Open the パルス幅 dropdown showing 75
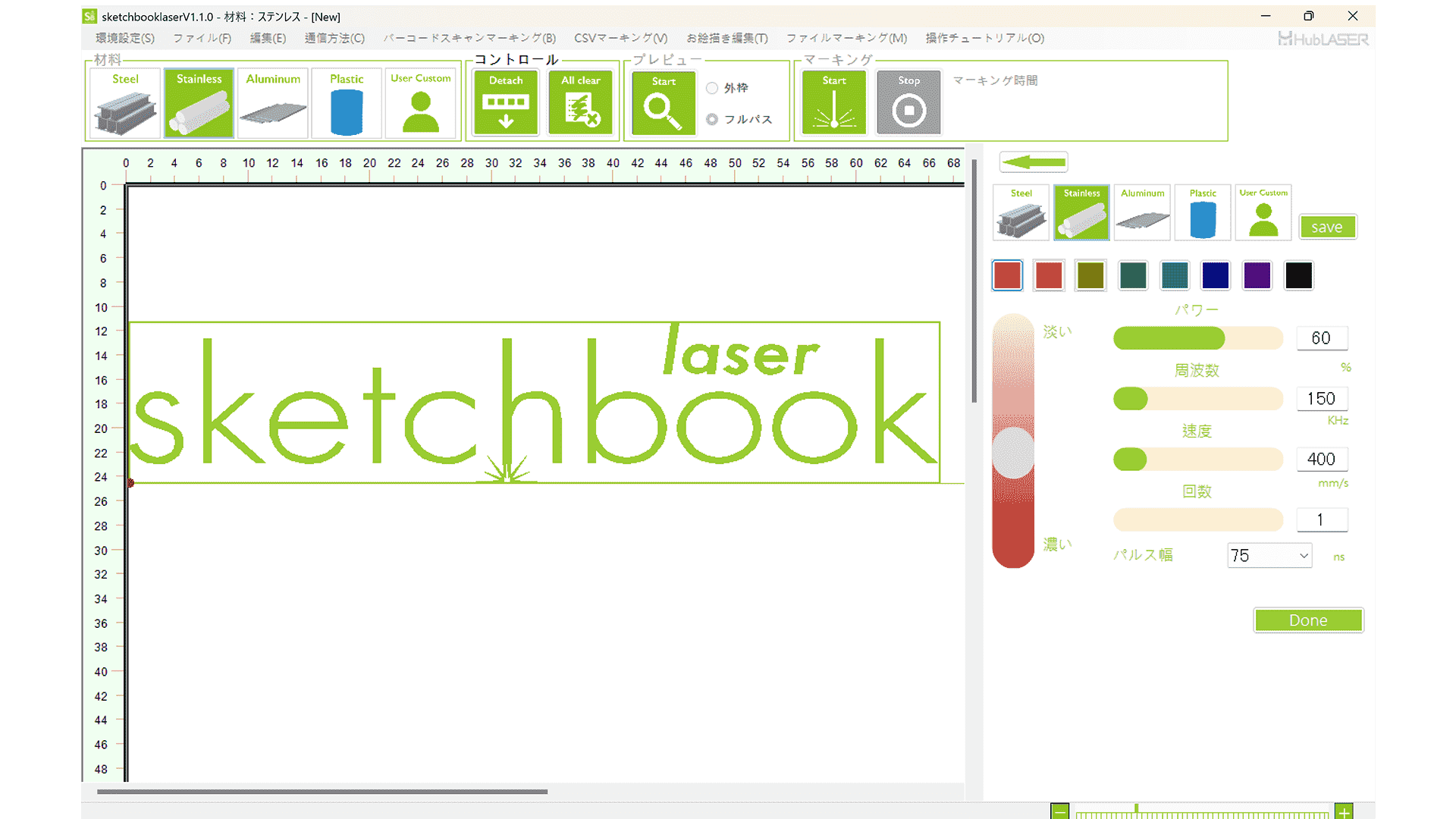This screenshot has height=819, width=1456. click(1269, 556)
